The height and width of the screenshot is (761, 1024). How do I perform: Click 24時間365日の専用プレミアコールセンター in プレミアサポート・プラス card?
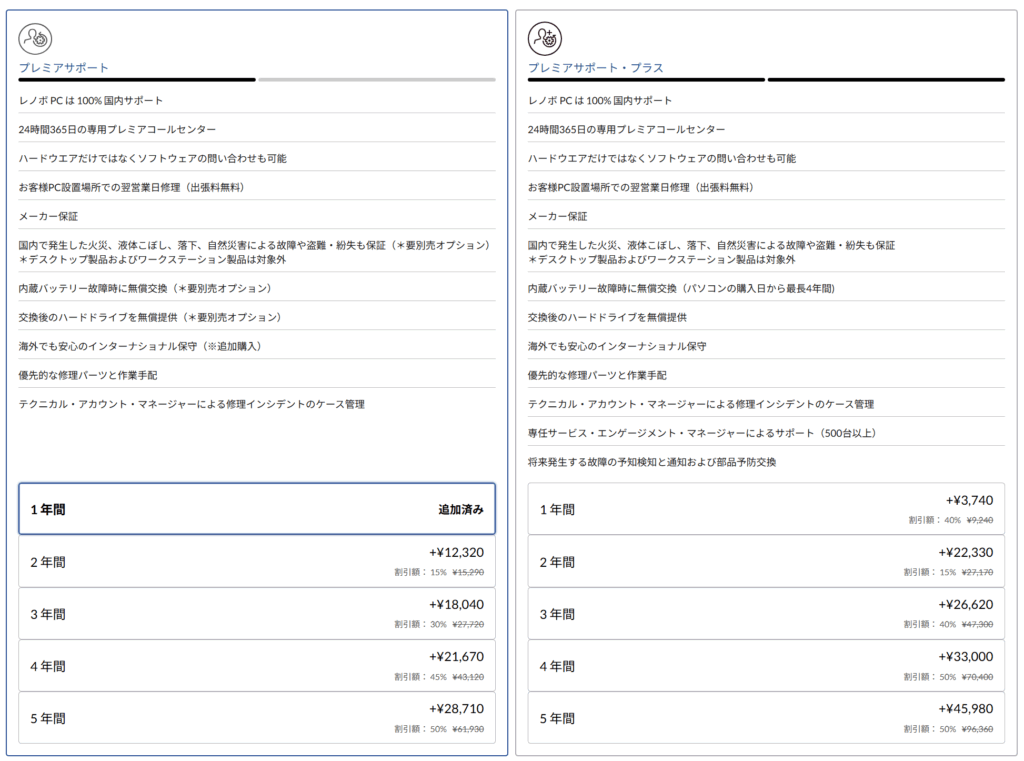[x=627, y=129]
